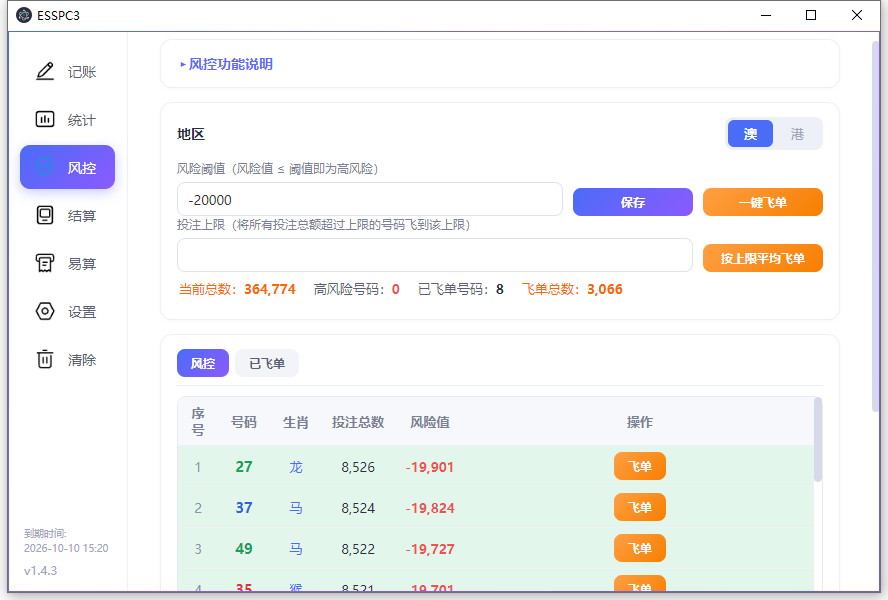Maximize the ESSPC3 window
Screen dimensions: 888x600
coord(811,15)
